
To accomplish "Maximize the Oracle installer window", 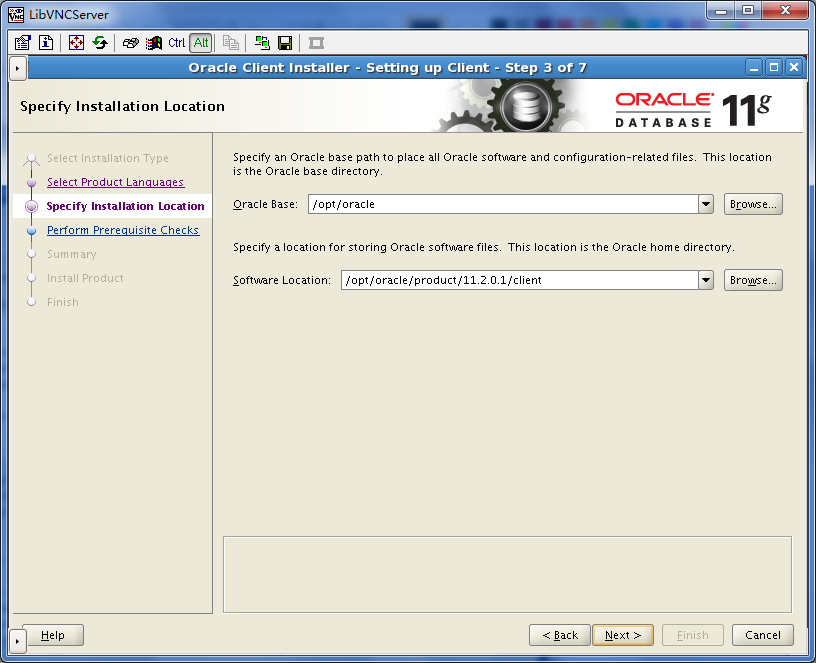I will pyautogui.click(x=774, y=68).
